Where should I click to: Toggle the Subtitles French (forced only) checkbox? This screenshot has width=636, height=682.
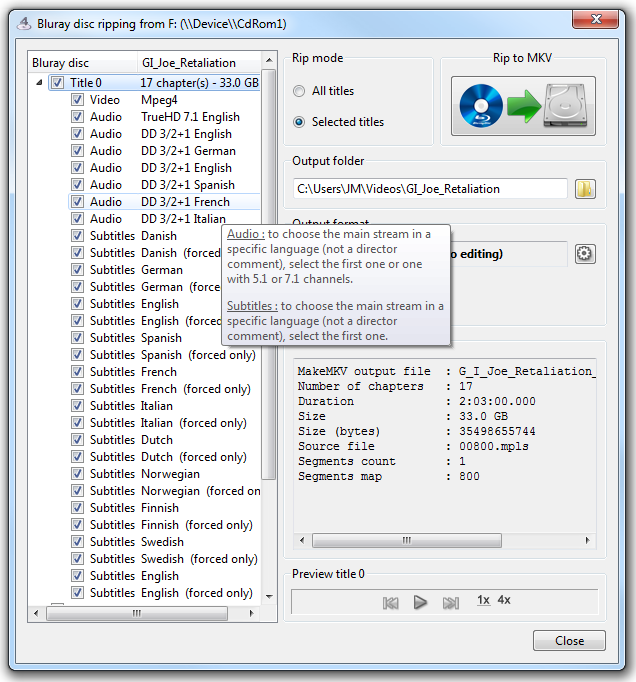[x=77, y=388]
